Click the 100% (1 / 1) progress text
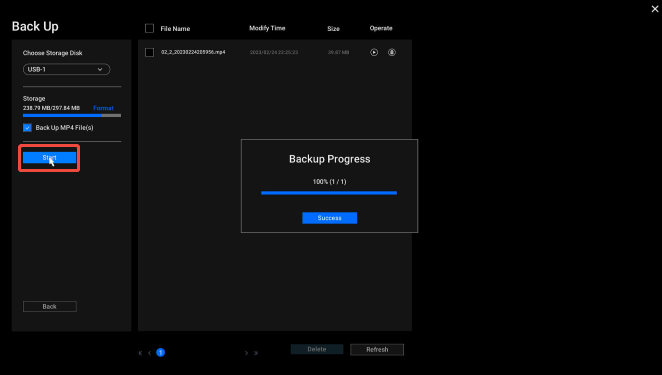 [x=329, y=182]
